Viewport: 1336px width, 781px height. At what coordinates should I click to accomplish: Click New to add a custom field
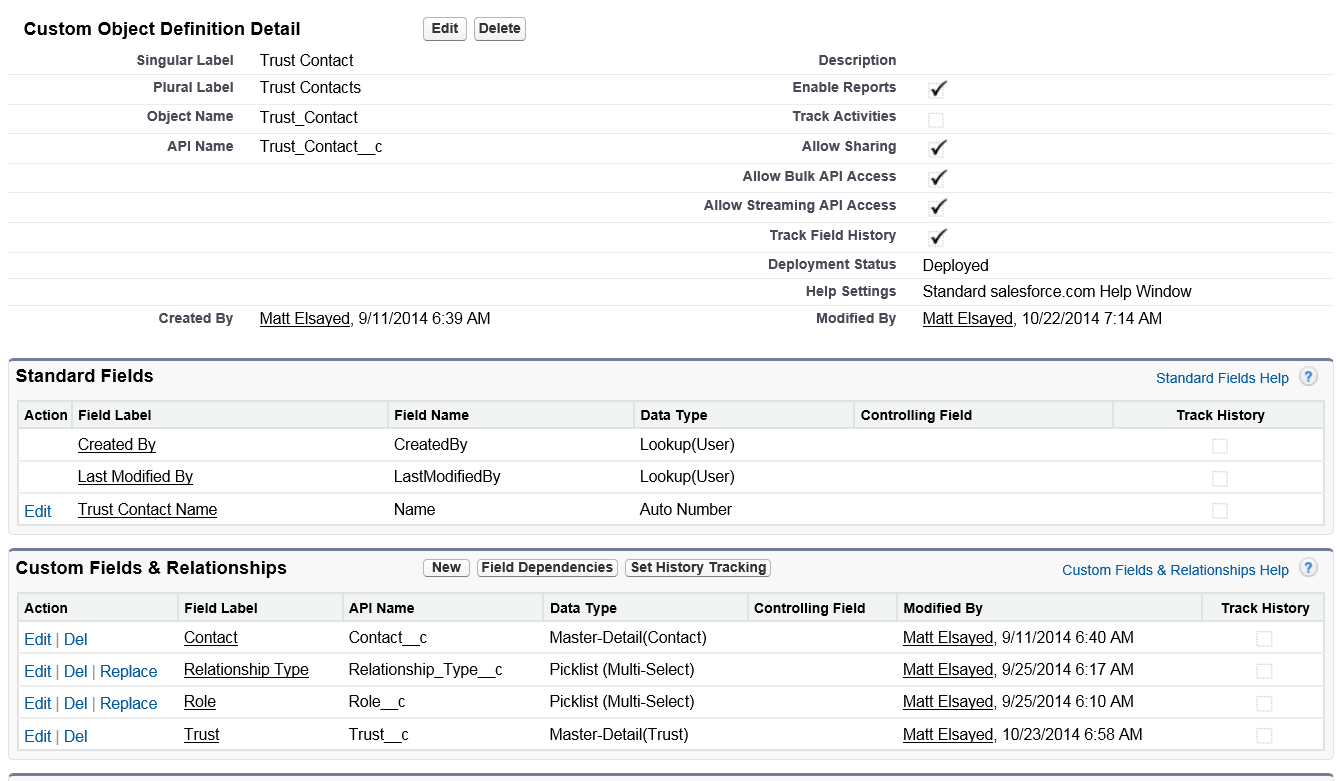[446, 568]
